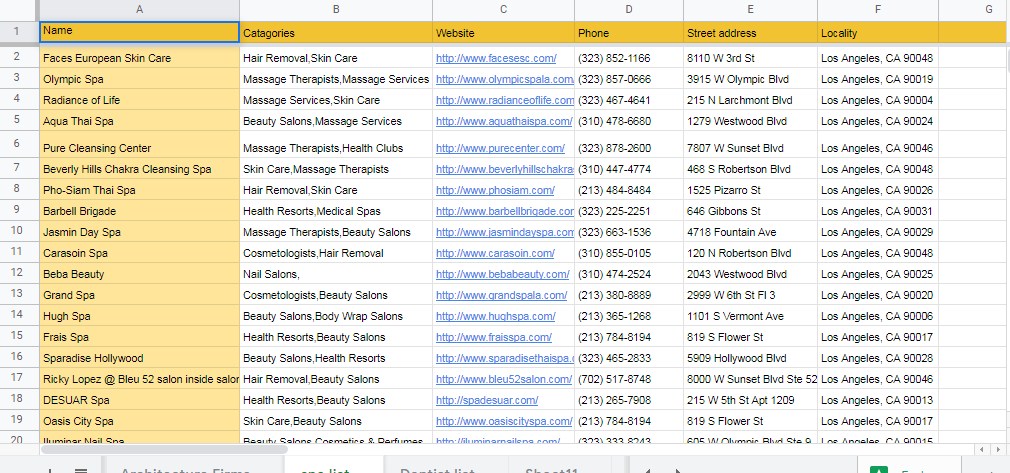Click the carasoin.com hyperlink
This screenshot has width=1010, height=473.
(x=495, y=253)
